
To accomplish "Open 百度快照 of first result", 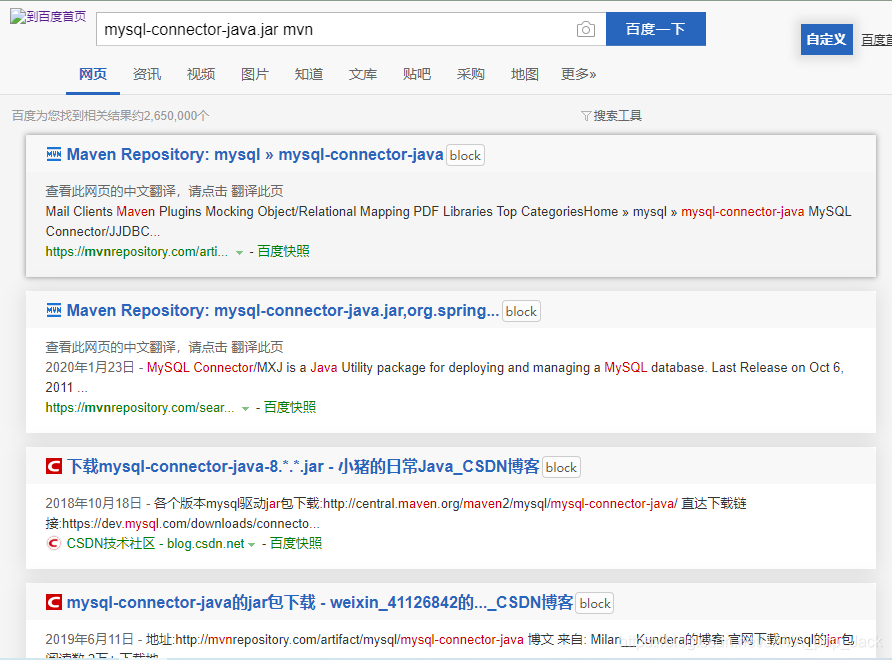I will [283, 251].
